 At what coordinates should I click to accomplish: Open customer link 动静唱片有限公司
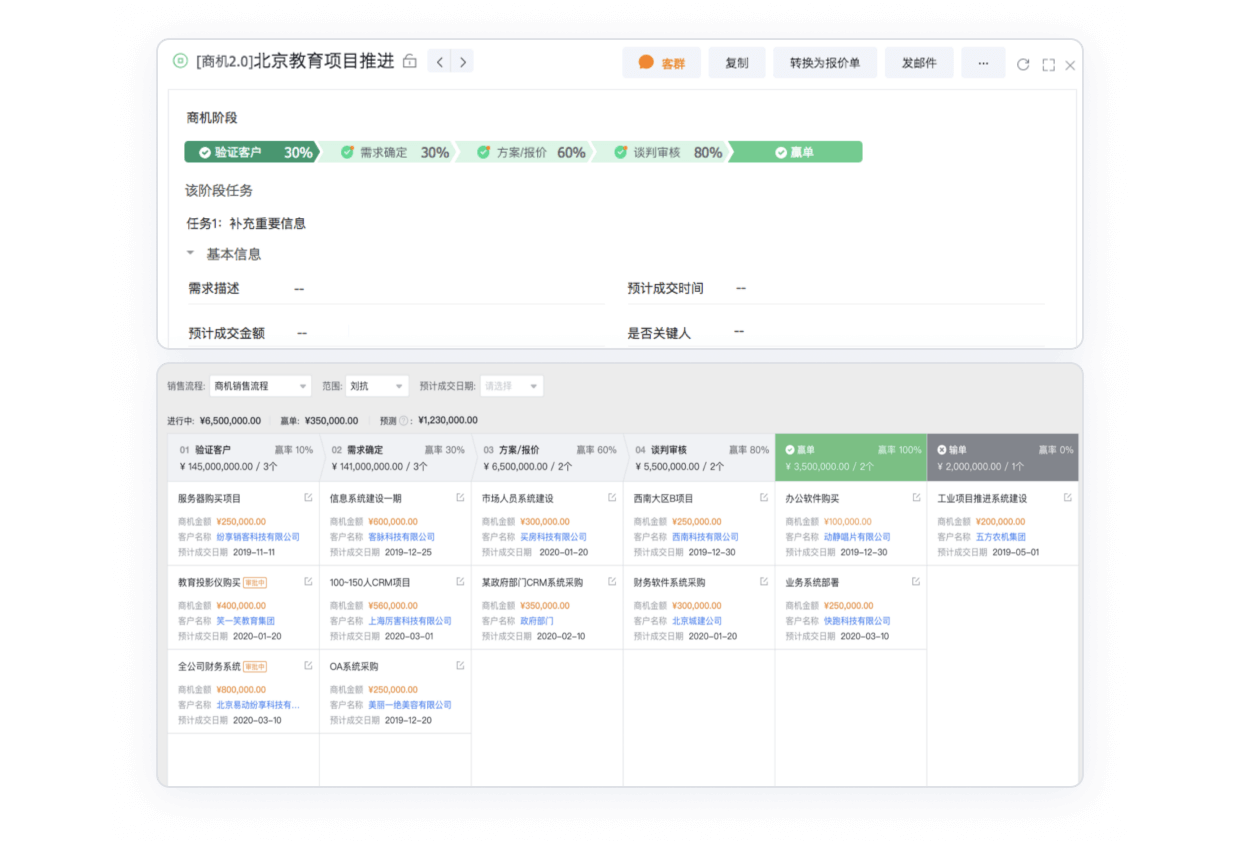tap(857, 537)
